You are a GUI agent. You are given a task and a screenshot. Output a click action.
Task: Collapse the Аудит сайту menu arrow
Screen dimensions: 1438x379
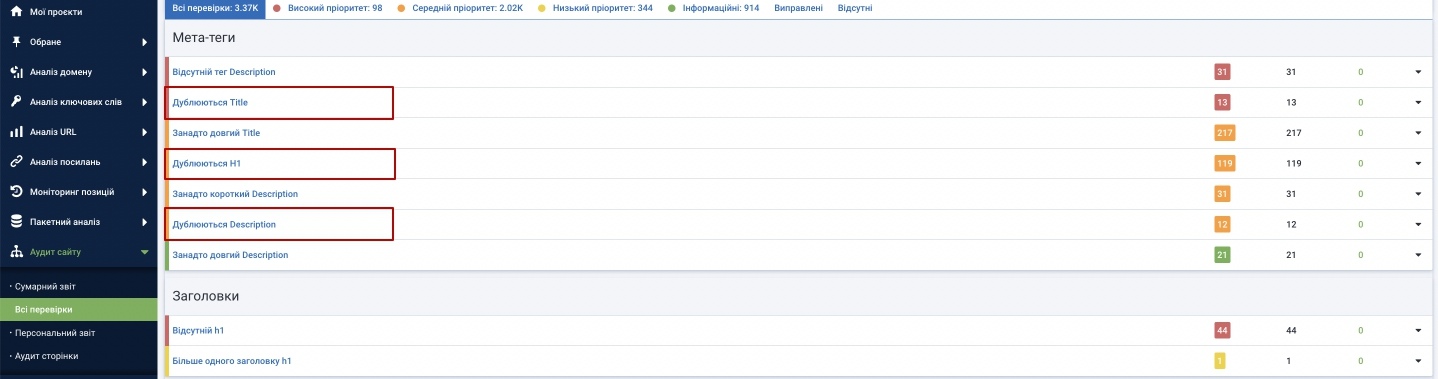[145, 252]
